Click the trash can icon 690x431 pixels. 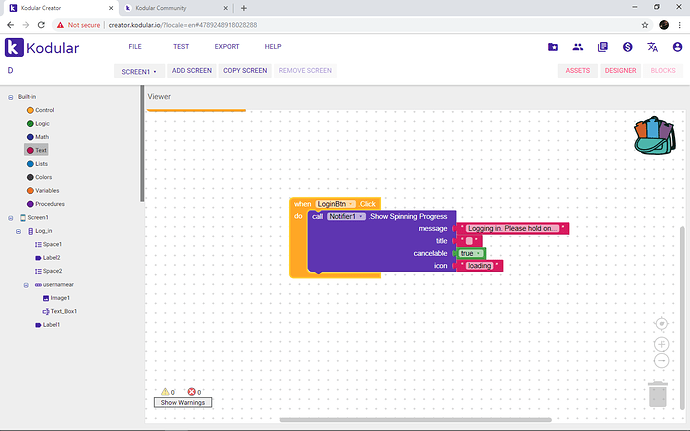[658, 394]
